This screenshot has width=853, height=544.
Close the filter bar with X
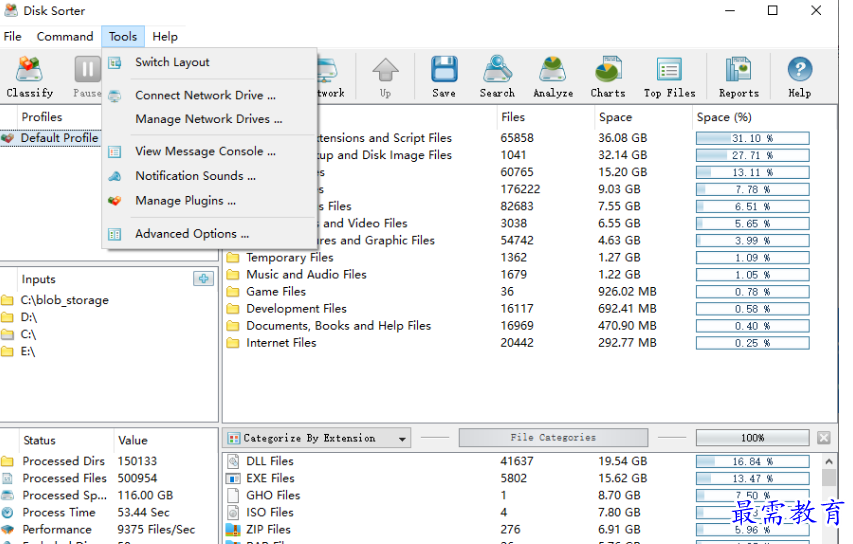pyautogui.click(x=824, y=437)
